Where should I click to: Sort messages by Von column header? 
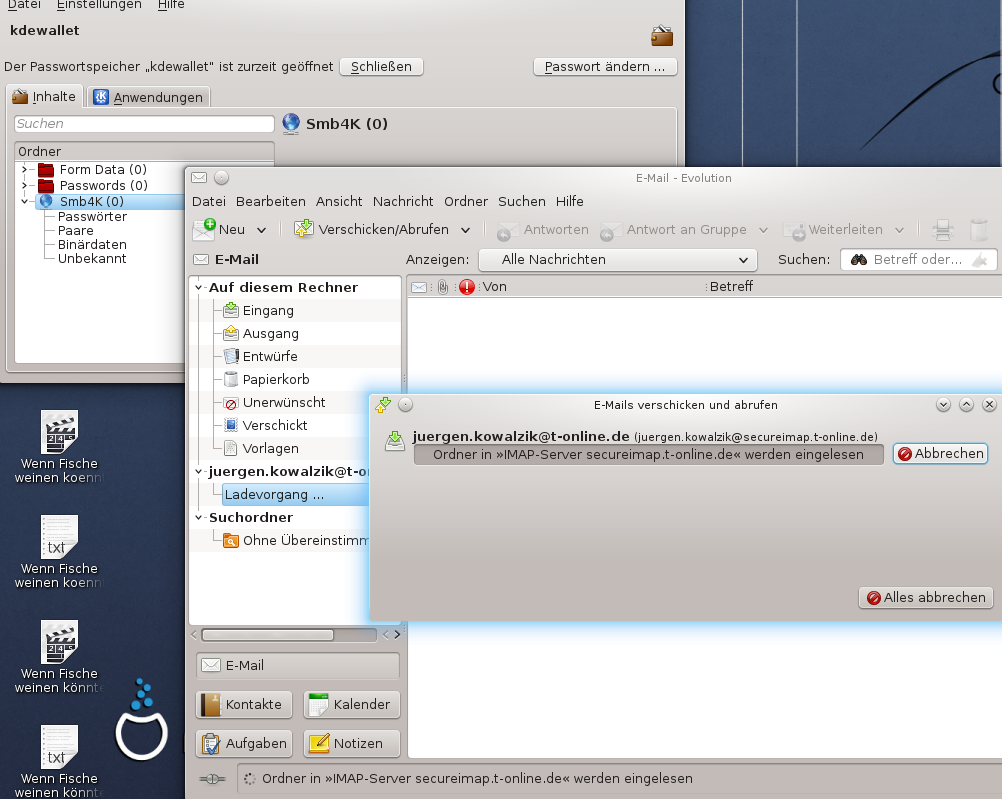click(495, 287)
